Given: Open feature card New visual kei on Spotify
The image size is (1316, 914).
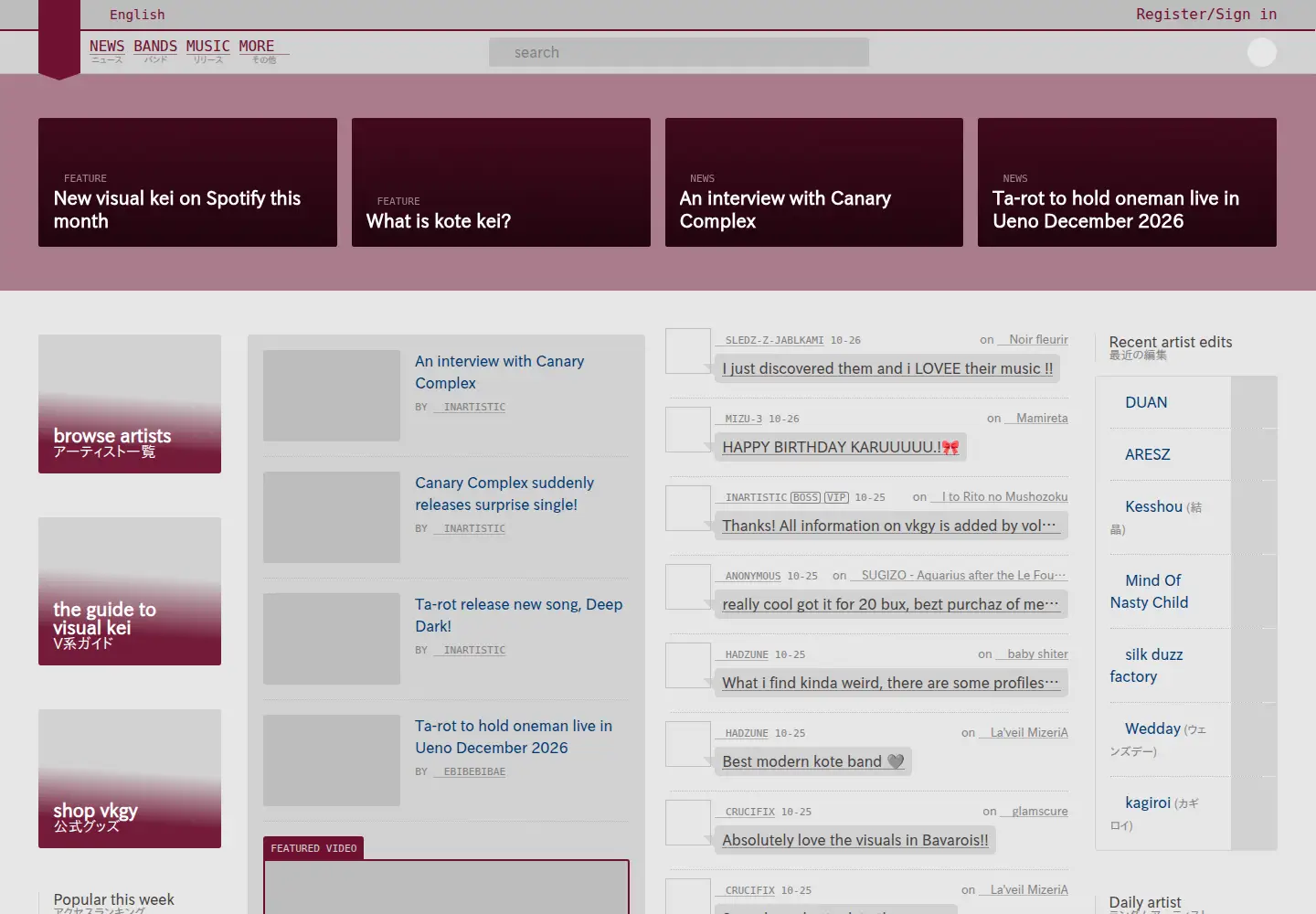Looking at the screenshot, I should pyautogui.click(x=187, y=182).
